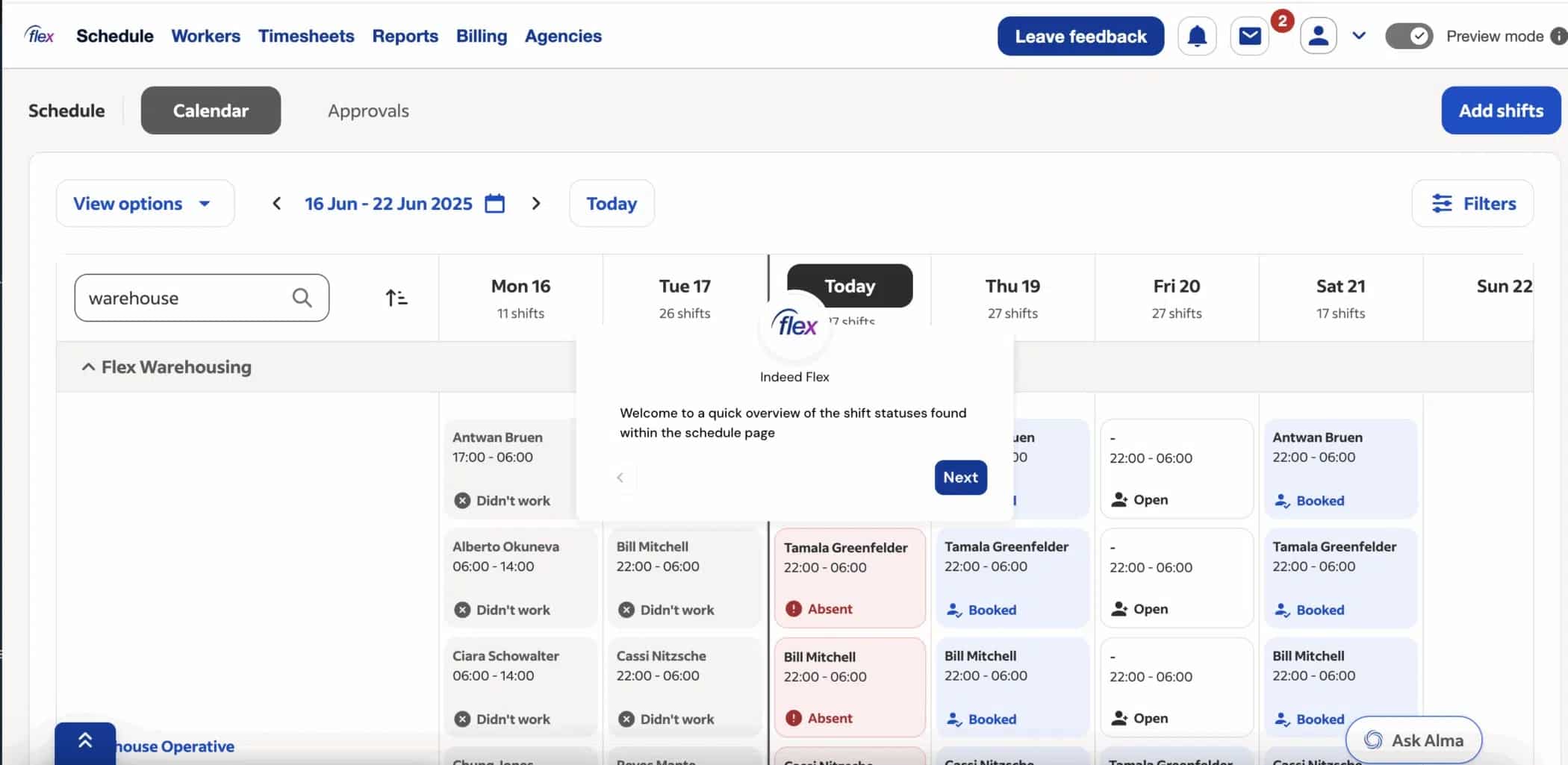Click the calendar date picker icon
Image resolution: width=1568 pixels, height=765 pixels.
coord(494,204)
